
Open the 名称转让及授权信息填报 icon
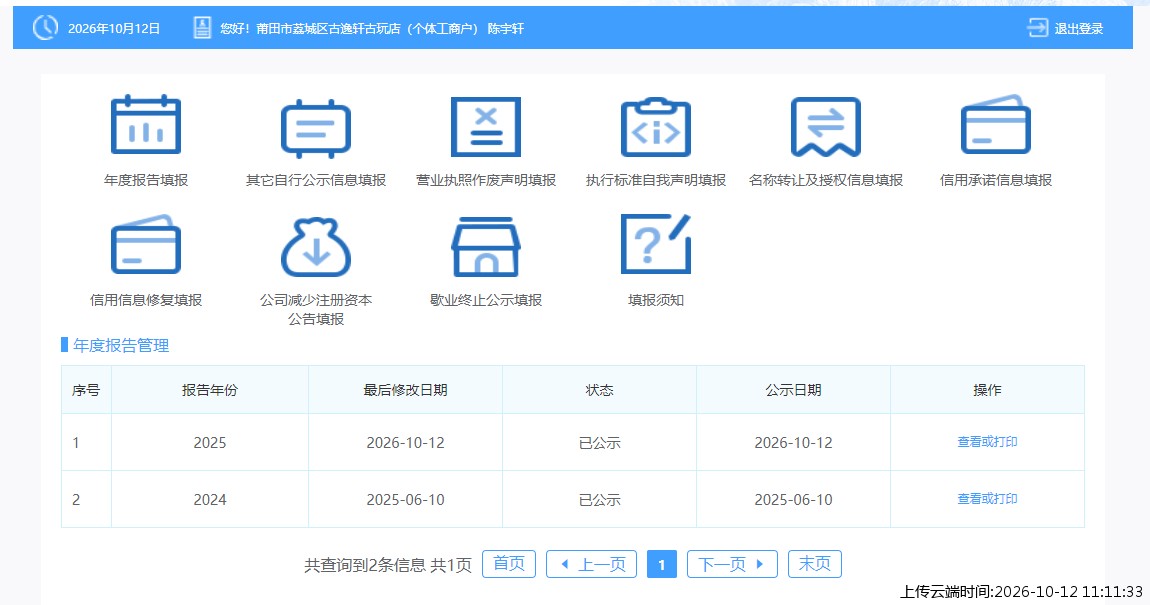coord(826,127)
